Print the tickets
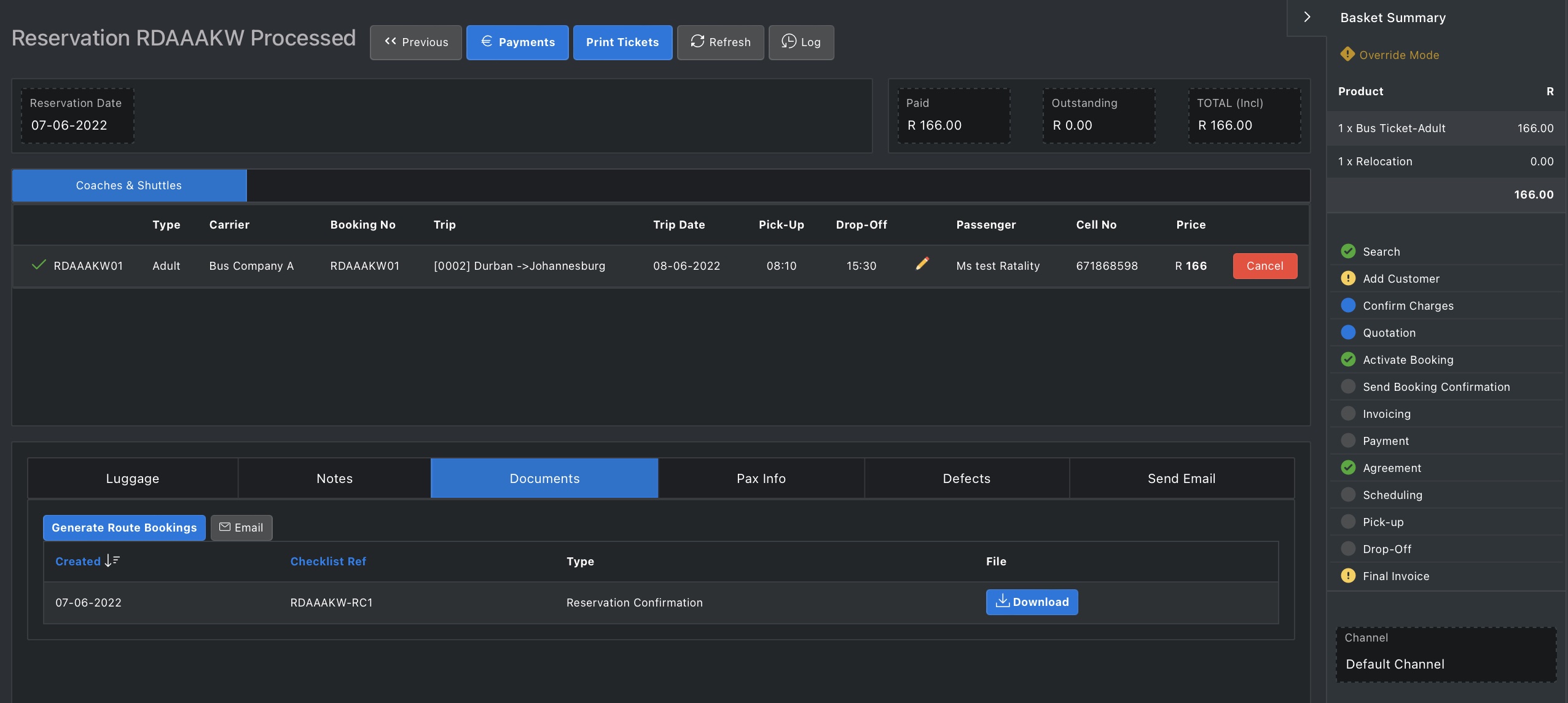1568x703 pixels. pos(622,42)
